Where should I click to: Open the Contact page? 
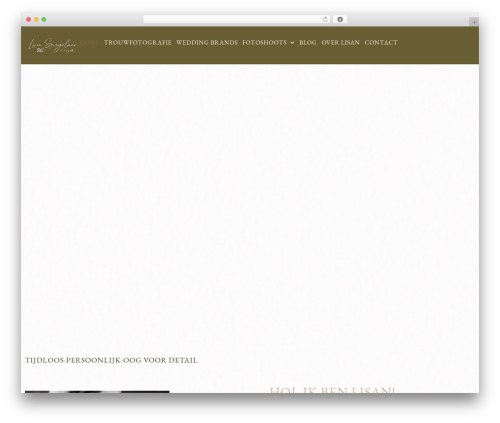coord(381,43)
